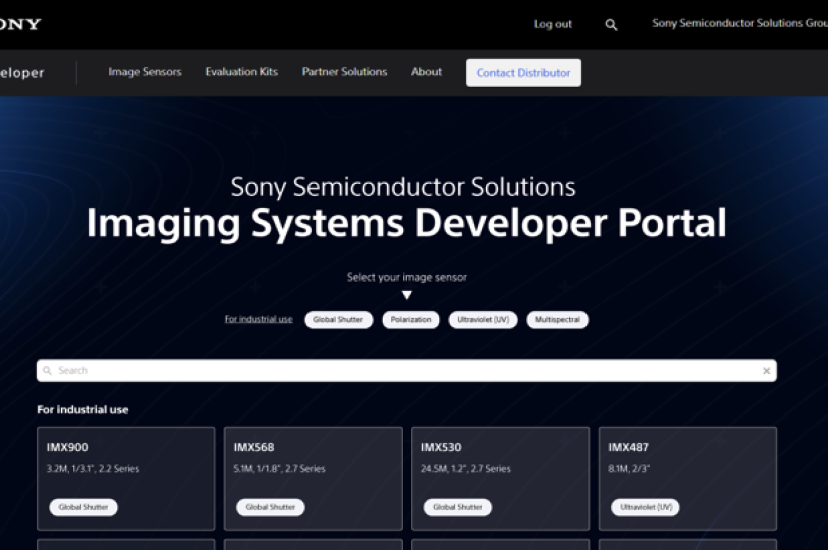
Task: Click the '8.1M, 2/3"' text
Action: [x=629, y=469]
